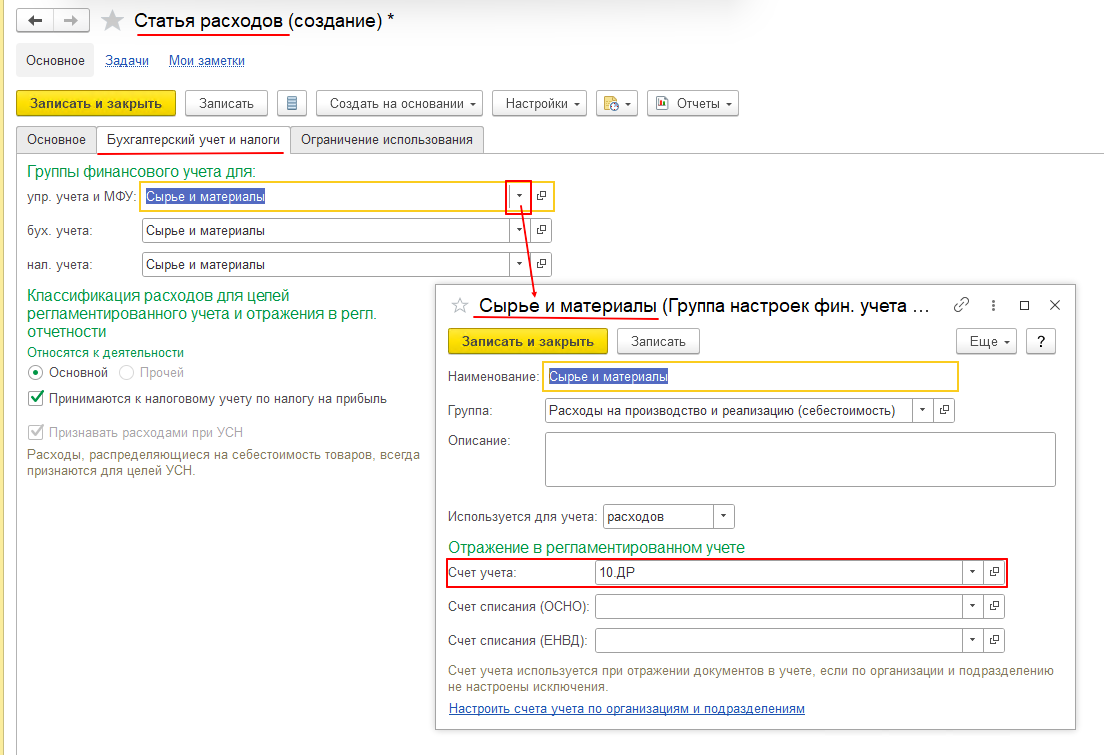Click into the Описание text area
The width and height of the screenshot is (1104, 755).
pyautogui.click(x=800, y=459)
